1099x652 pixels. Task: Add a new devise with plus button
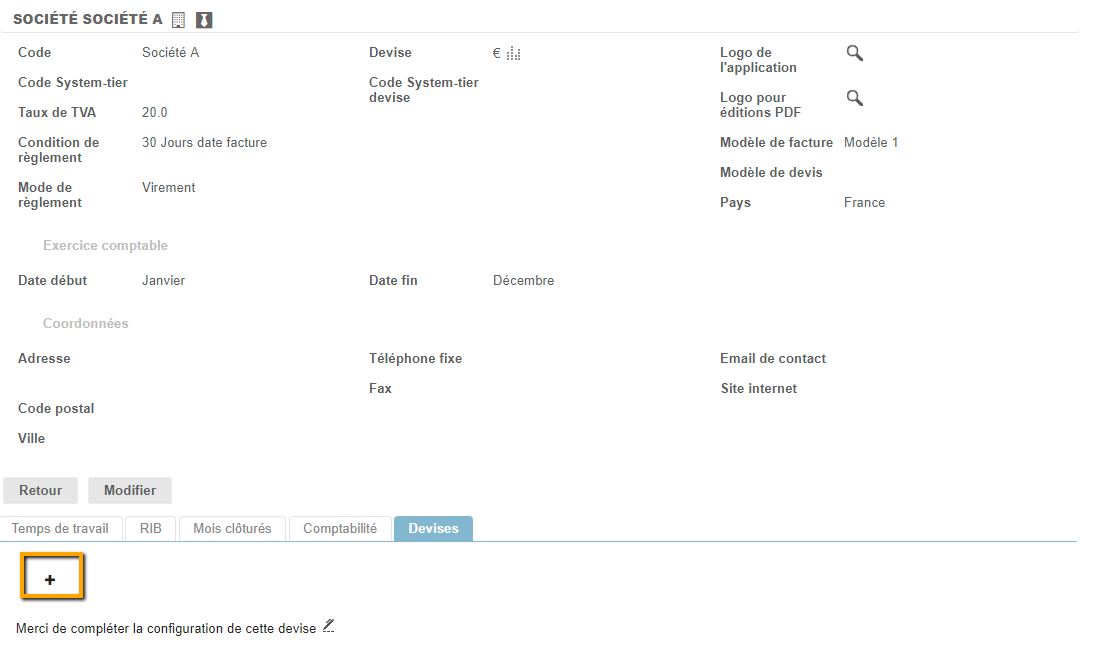51,579
